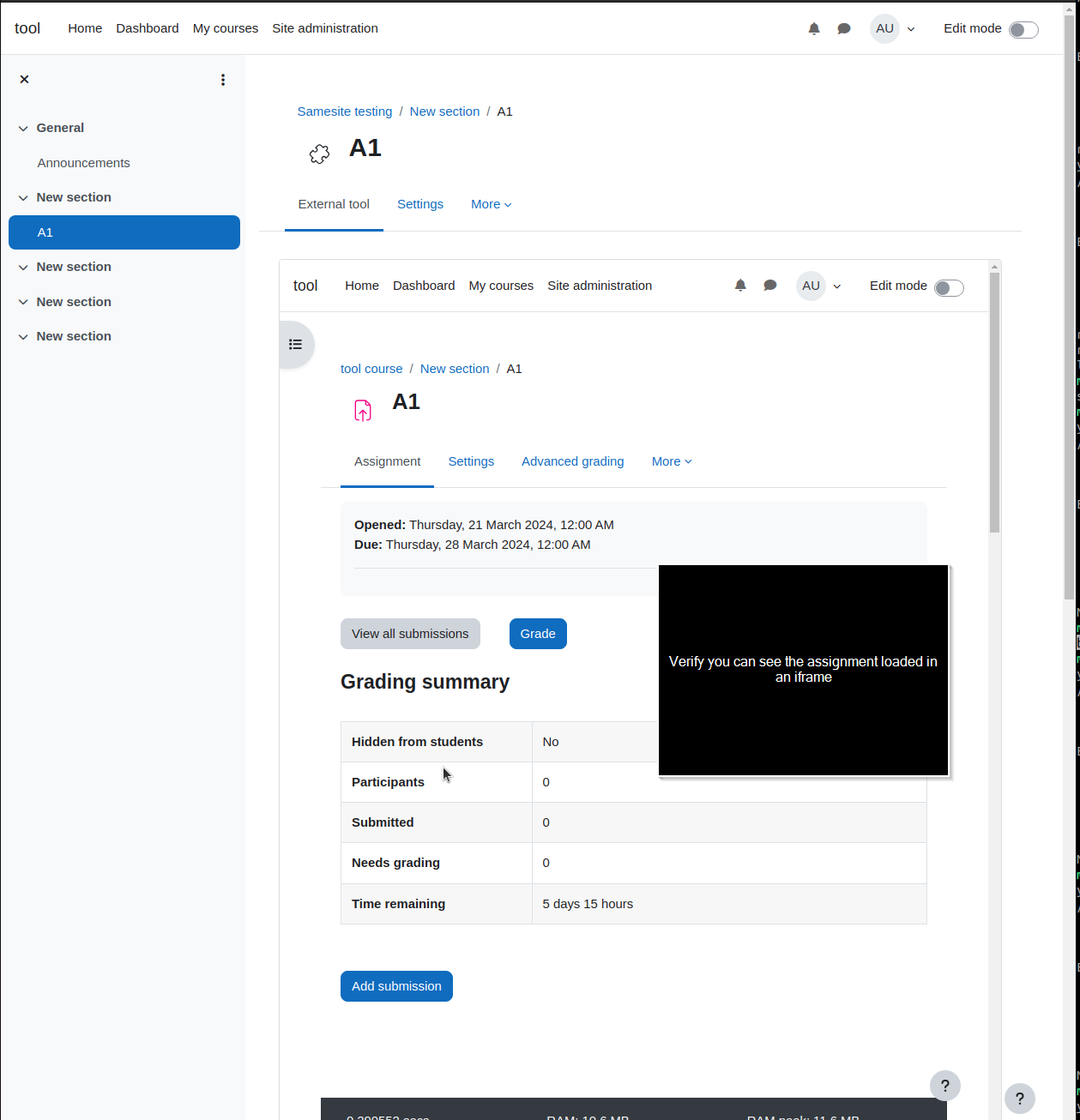Image resolution: width=1080 pixels, height=1120 pixels.
Task: Open Site administration inside the iframe
Action: [600, 286]
